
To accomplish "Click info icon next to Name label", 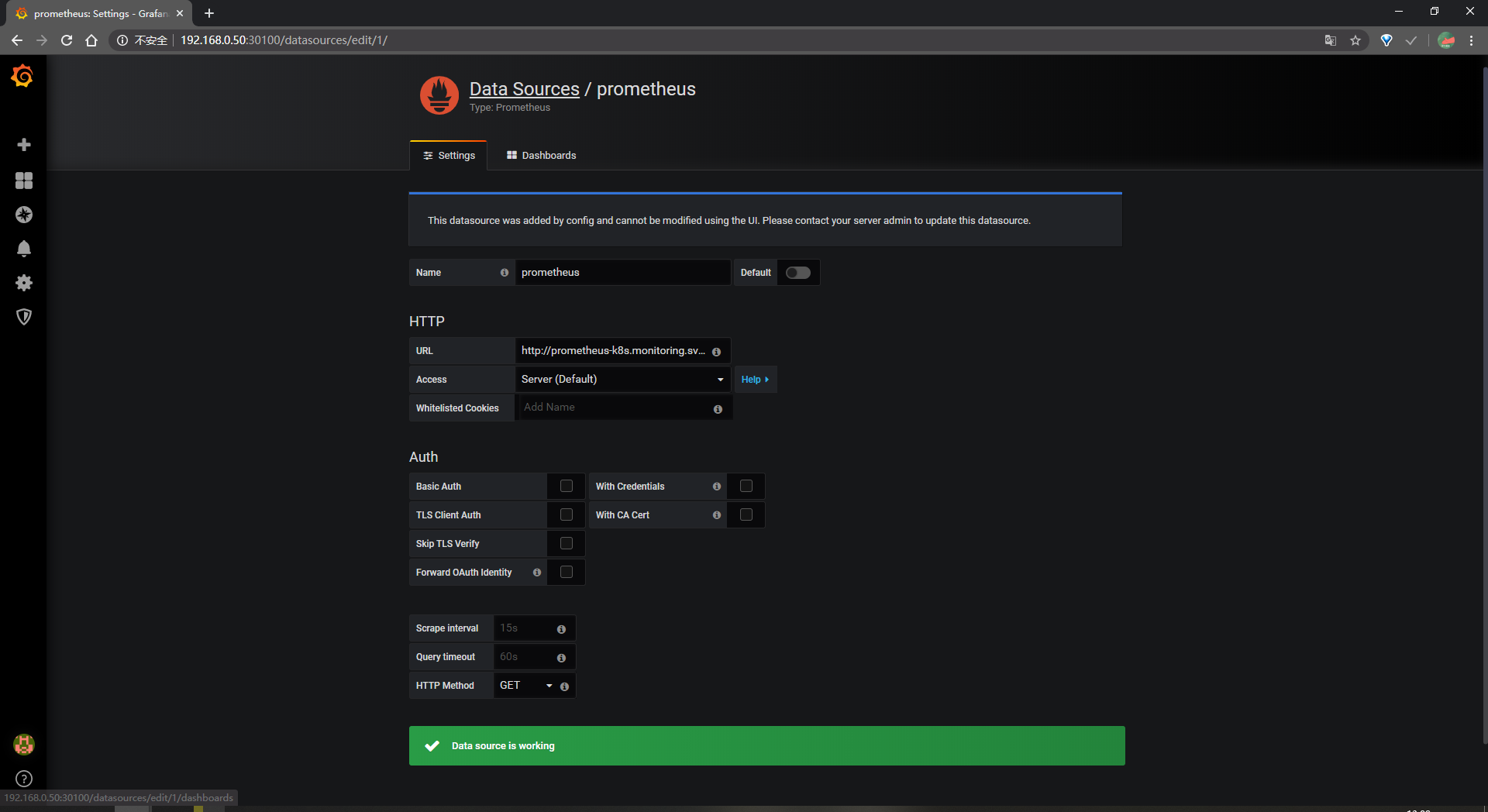I will coord(505,273).
